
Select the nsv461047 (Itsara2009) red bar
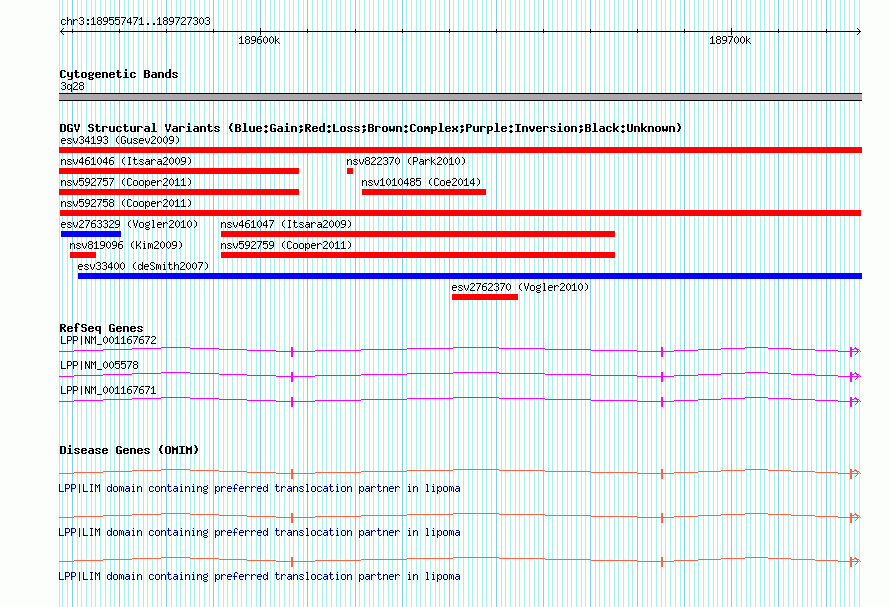(418, 234)
